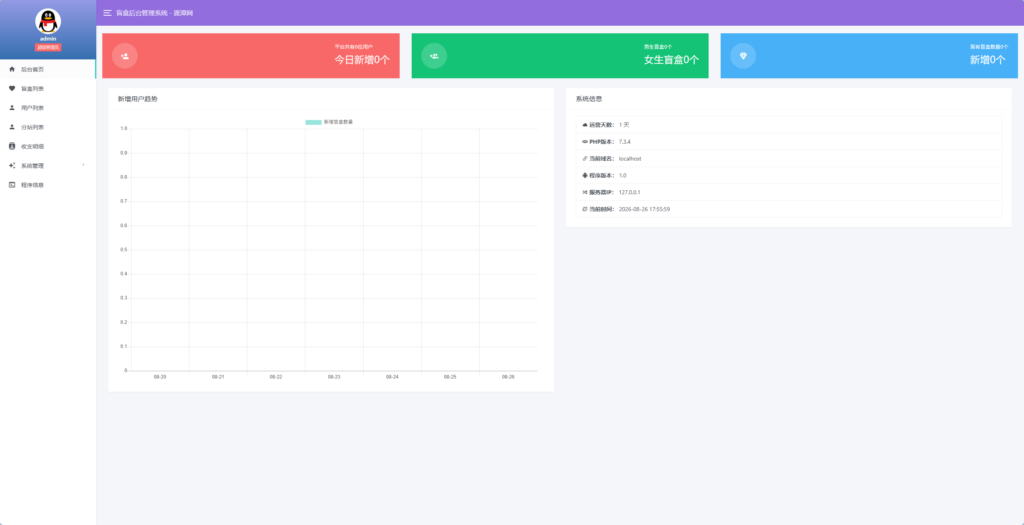Click the 08-26 chart axis label
The width and height of the screenshot is (1024, 525).
pos(508,377)
